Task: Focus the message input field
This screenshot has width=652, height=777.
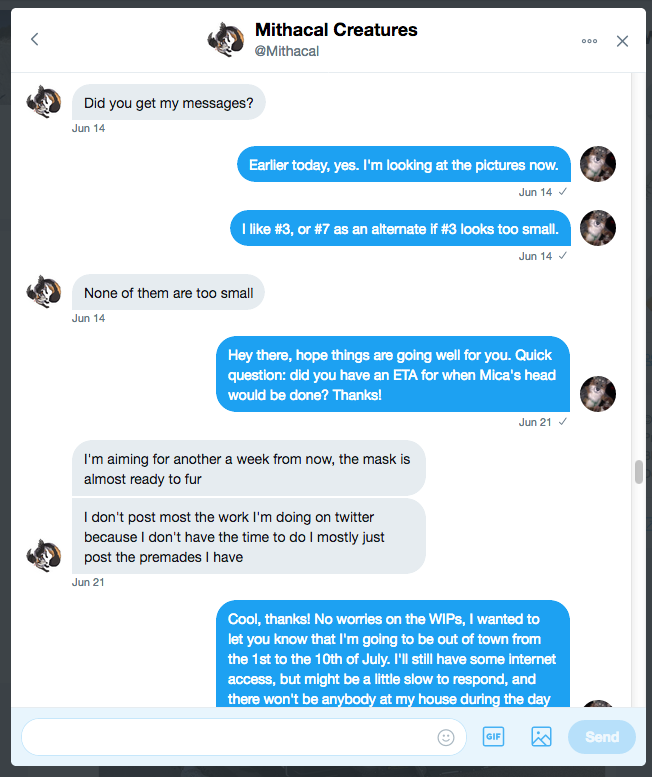Action: [228, 737]
